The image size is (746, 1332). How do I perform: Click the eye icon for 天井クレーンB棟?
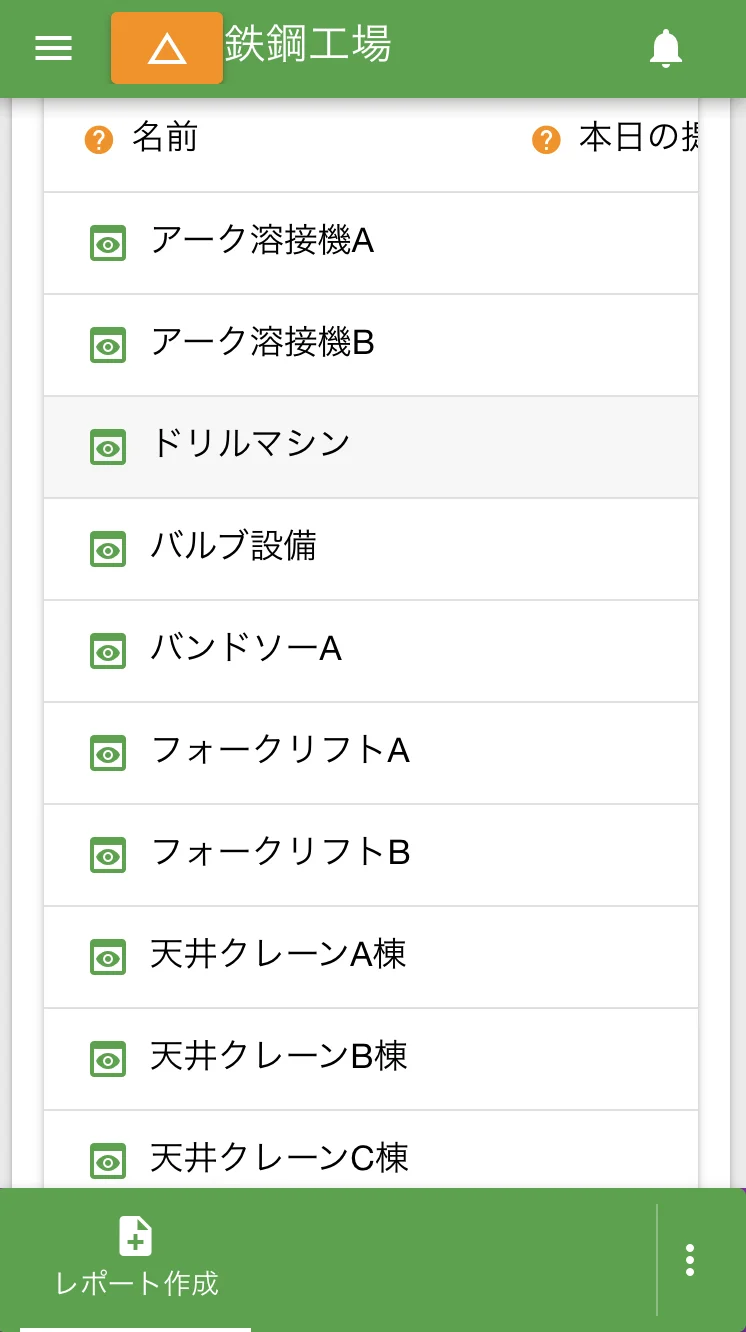tap(108, 1060)
